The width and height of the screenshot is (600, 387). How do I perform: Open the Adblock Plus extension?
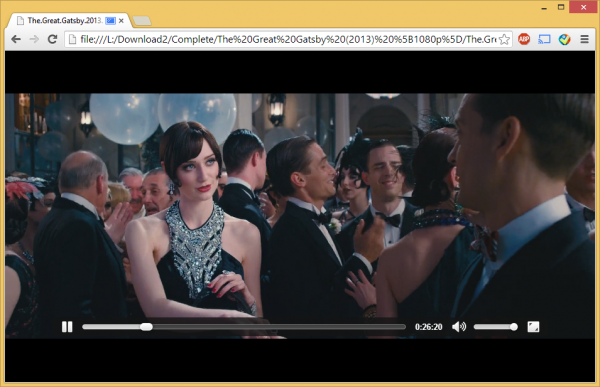tap(524, 39)
